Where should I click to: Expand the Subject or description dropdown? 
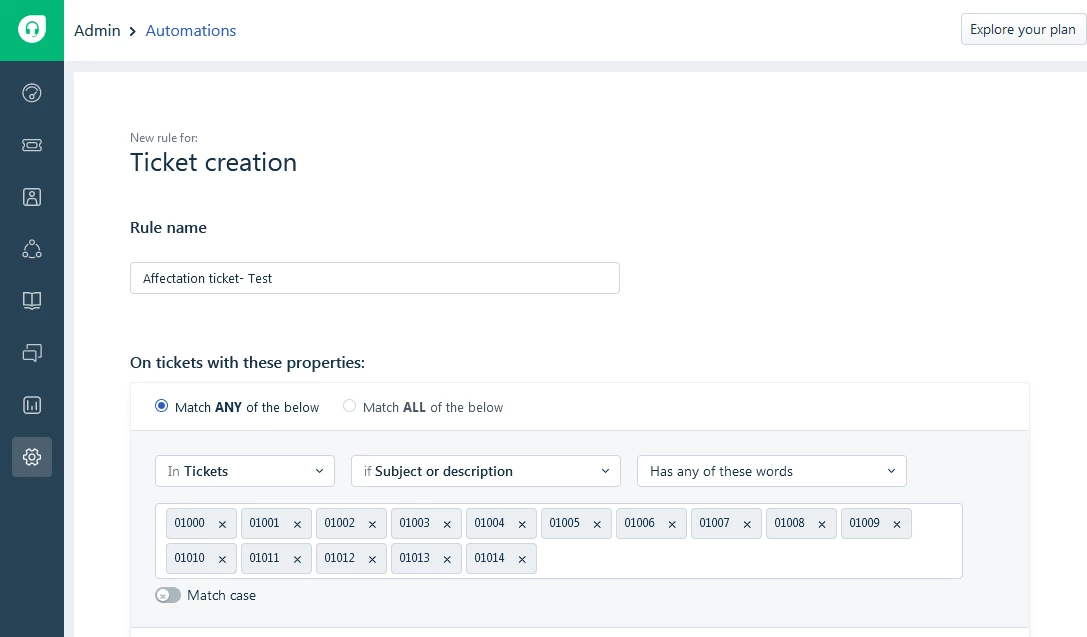point(486,471)
